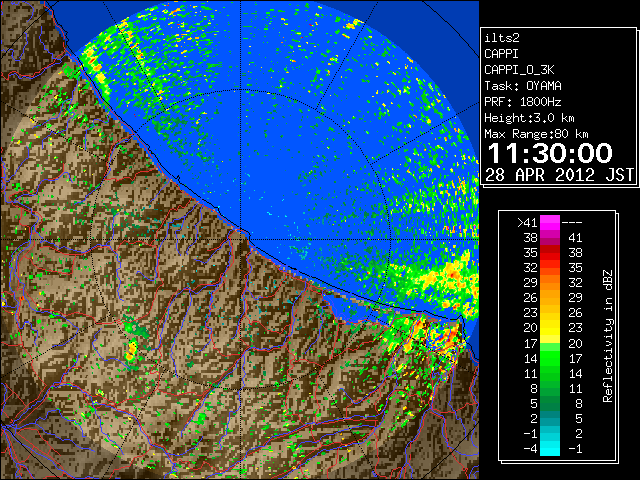Click the PRF: 1800Hz line

click(523, 102)
